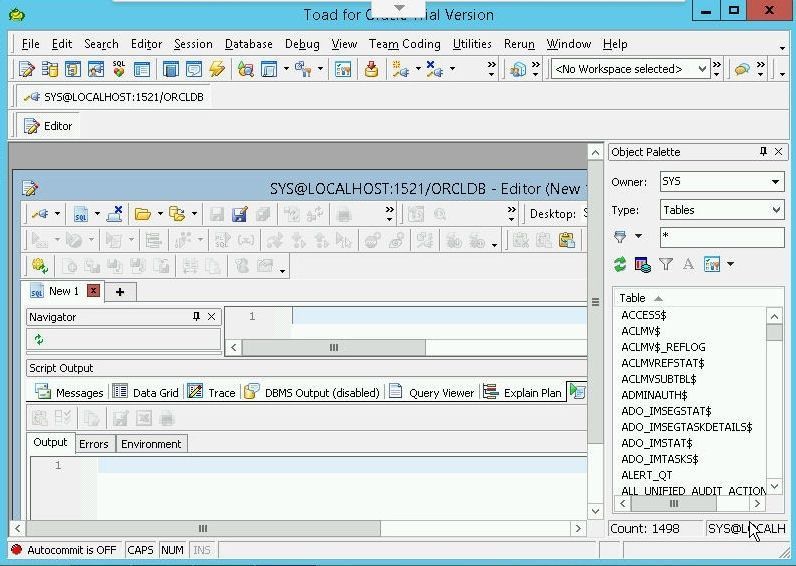Select the ACLMV$_REFLOG table
Screen dimensions: 796x566
tap(663, 347)
